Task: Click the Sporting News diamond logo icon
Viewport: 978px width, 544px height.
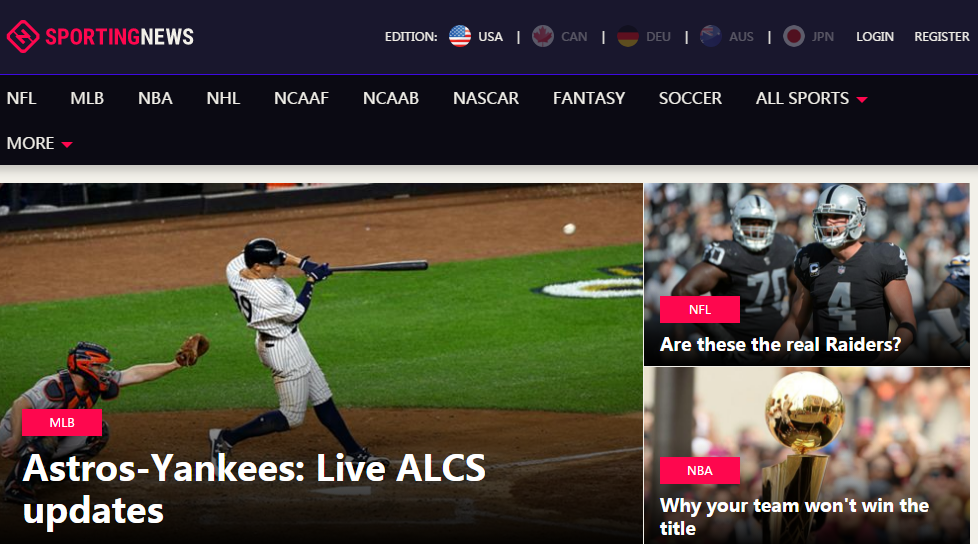Action: coord(23,36)
